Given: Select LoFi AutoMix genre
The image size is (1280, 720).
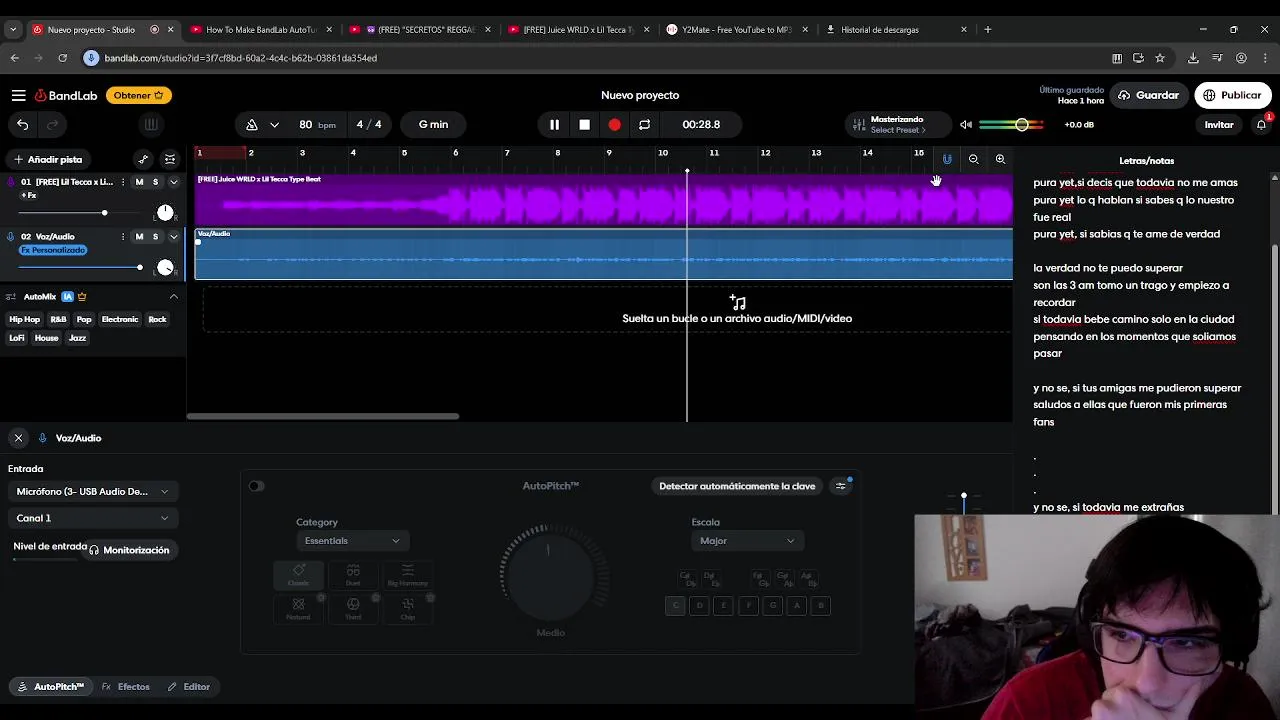Looking at the screenshot, I should point(17,338).
